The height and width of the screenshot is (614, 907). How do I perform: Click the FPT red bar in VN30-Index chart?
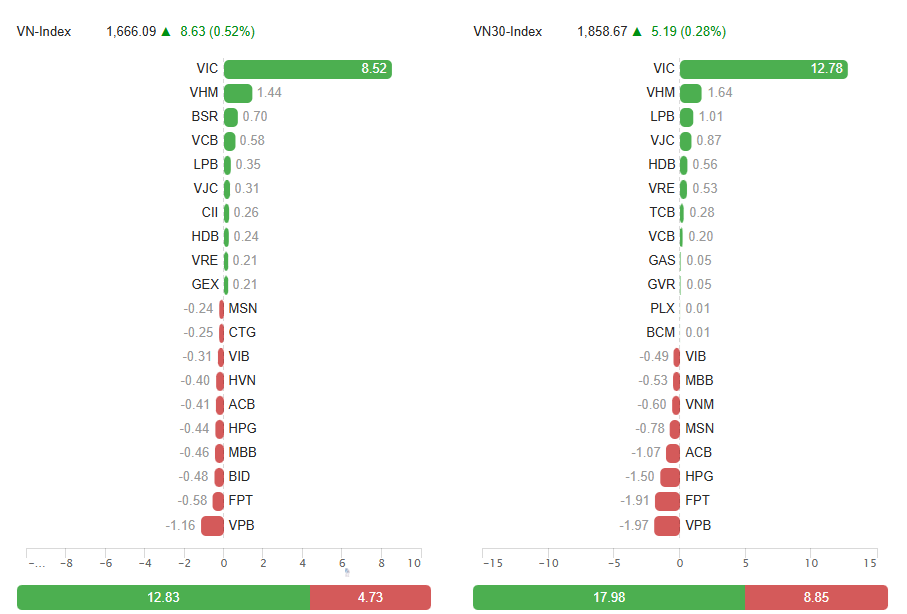(x=668, y=501)
